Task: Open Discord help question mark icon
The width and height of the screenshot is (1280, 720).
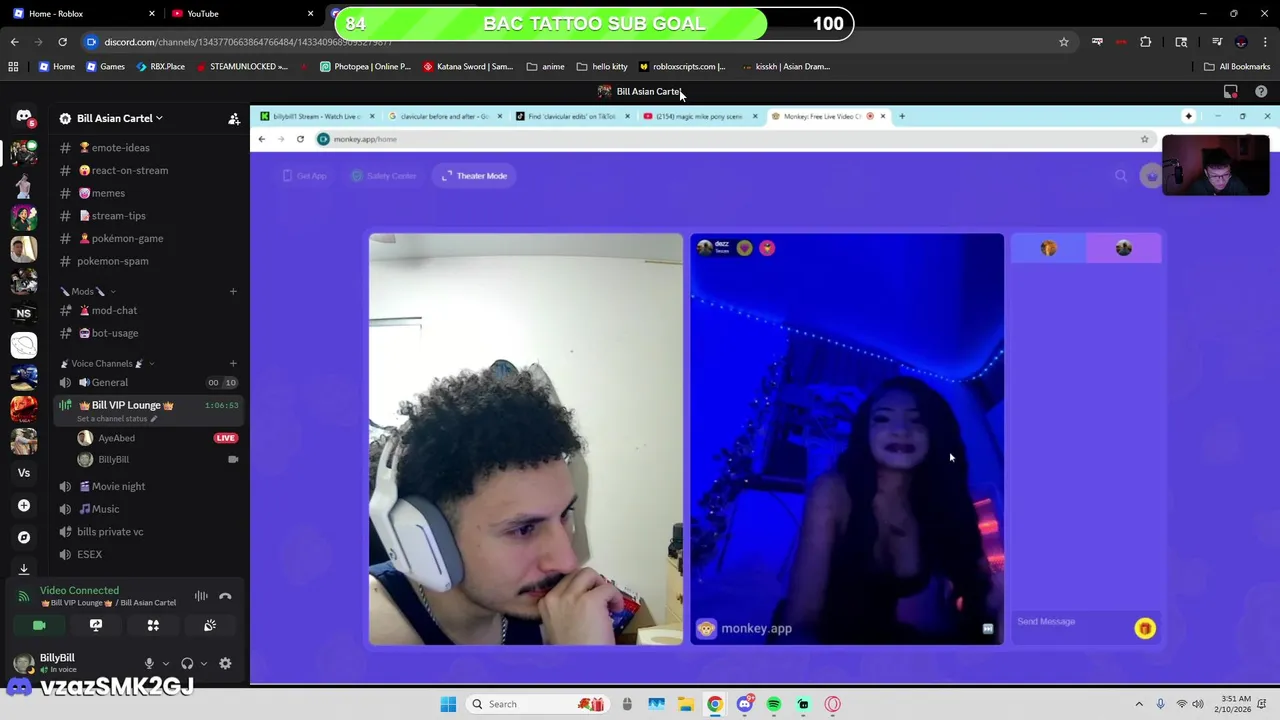Action: [1261, 91]
